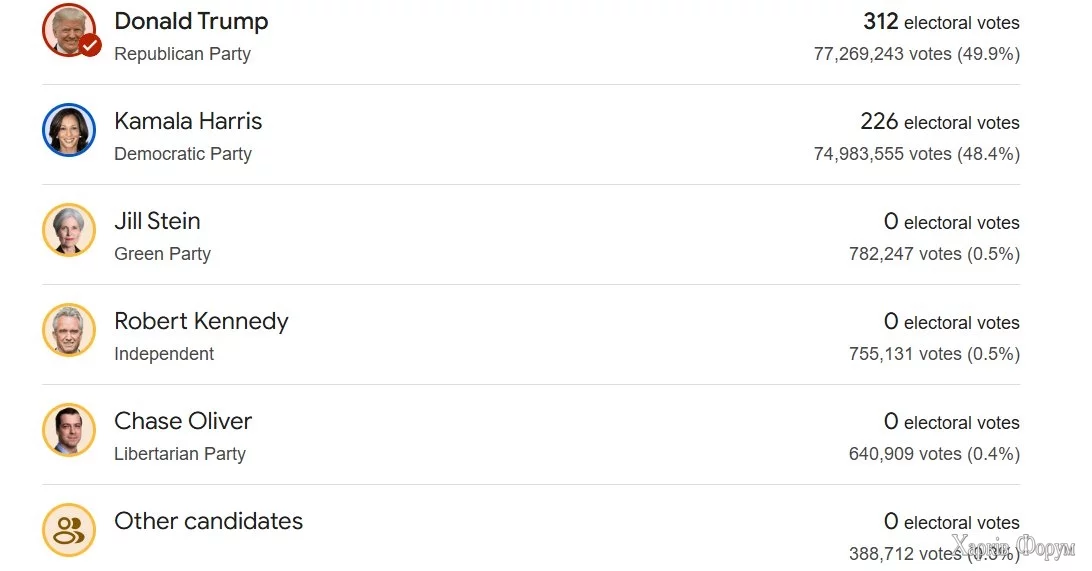Open the Kamala Harris candidate name

coord(188,121)
